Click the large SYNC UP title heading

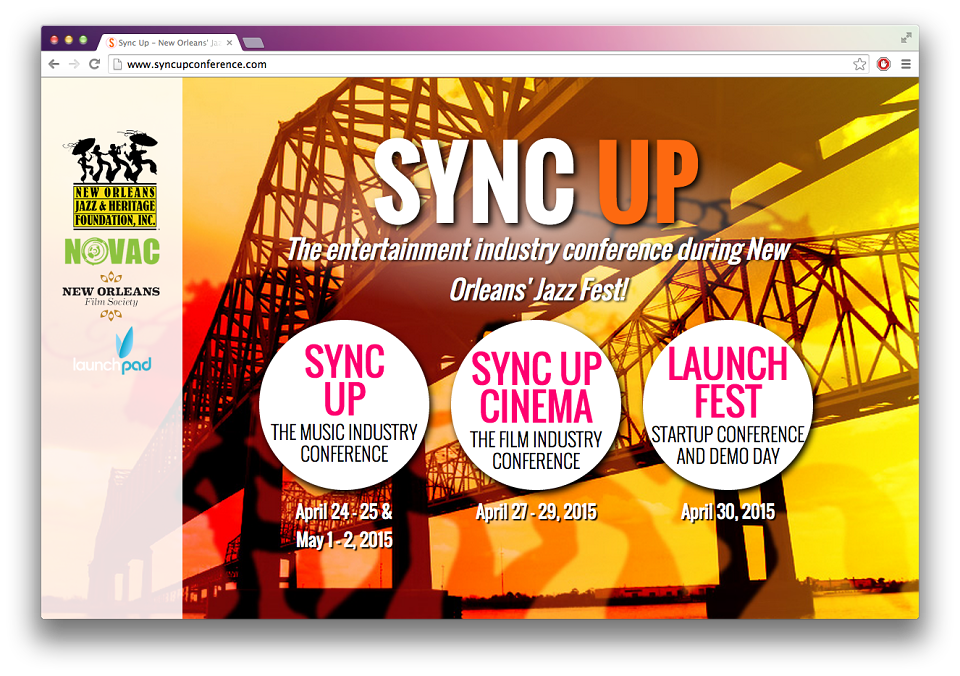click(536, 181)
